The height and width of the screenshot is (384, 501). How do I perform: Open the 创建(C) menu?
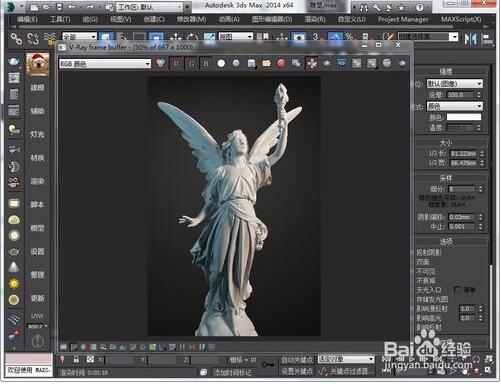pos(154,19)
